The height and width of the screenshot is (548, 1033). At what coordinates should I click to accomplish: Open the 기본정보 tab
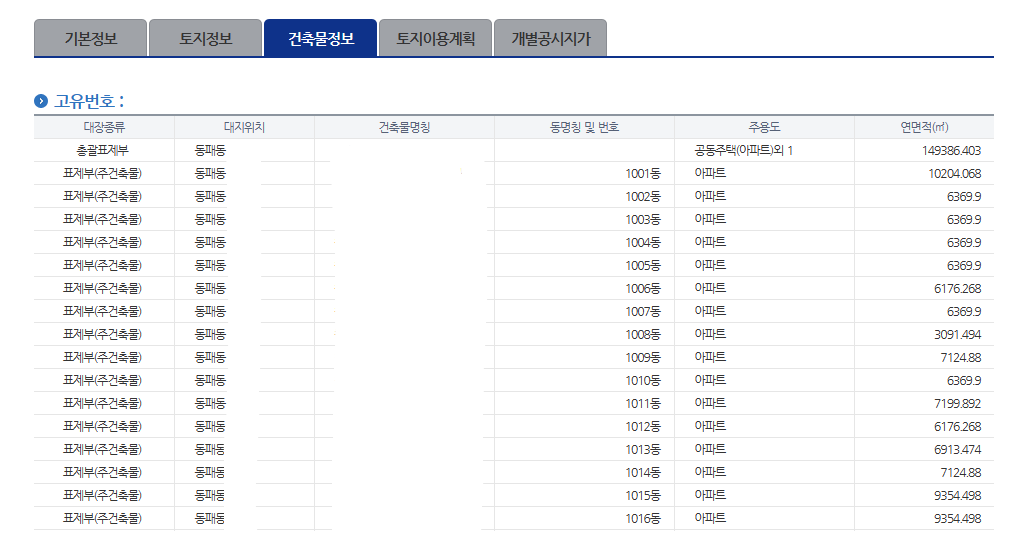point(90,38)
